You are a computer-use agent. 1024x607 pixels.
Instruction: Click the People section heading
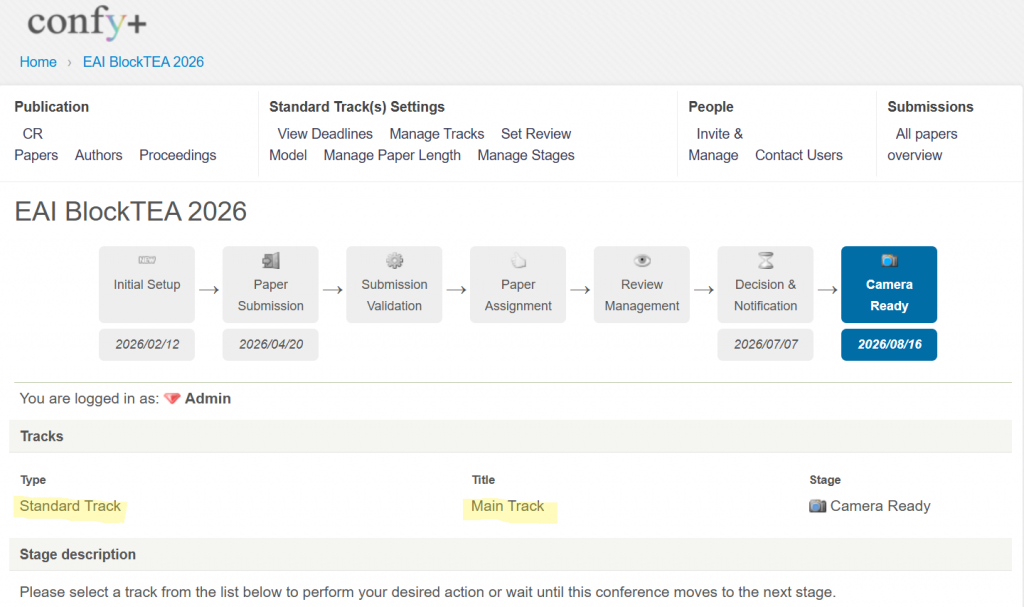pyautogui.click(x=711, y=107)
